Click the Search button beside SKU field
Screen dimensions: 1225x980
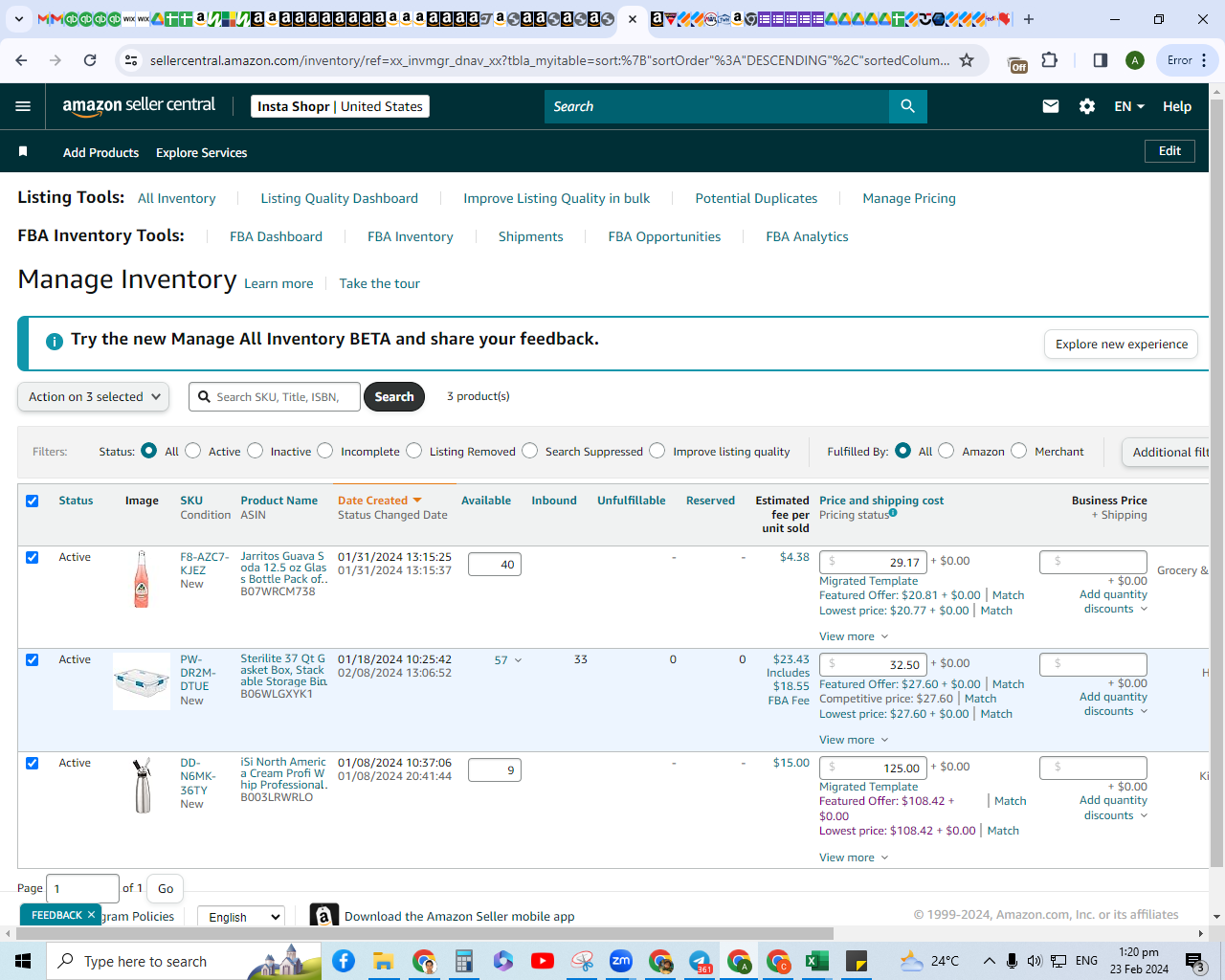(x=394, y=397)
